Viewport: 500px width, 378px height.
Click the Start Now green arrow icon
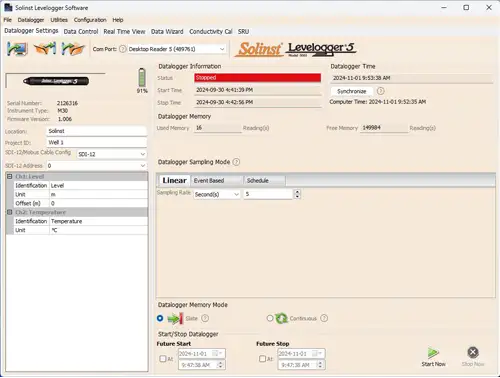click(433, 353)
